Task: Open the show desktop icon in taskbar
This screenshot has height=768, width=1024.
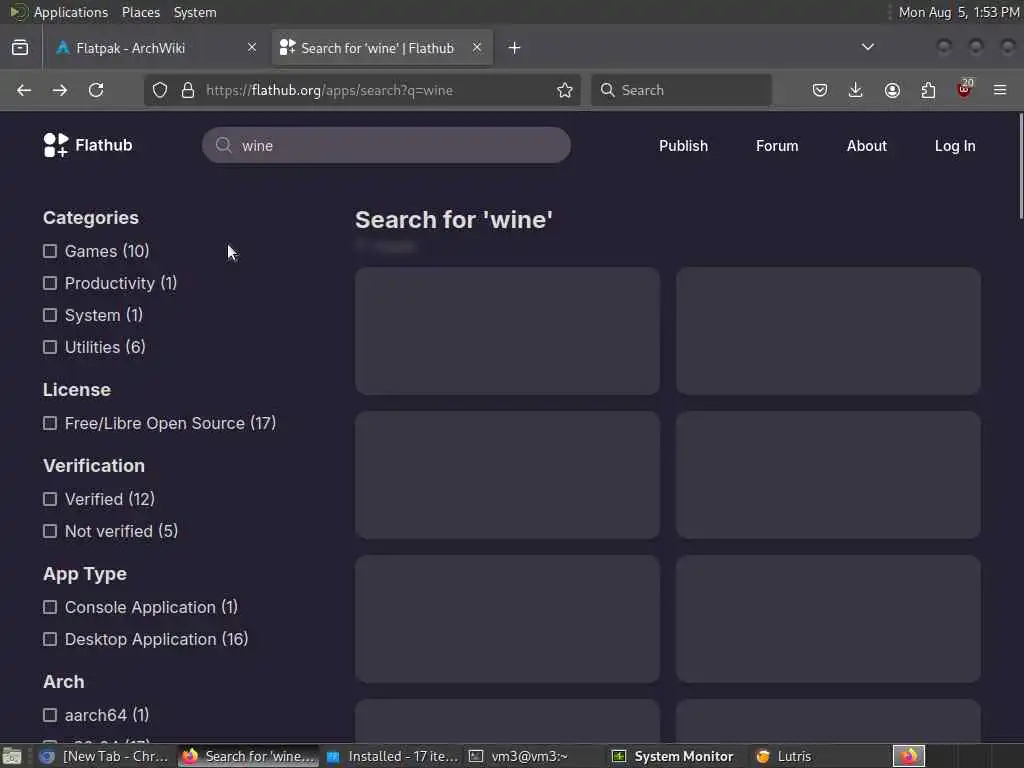Action: pos(11,756)
